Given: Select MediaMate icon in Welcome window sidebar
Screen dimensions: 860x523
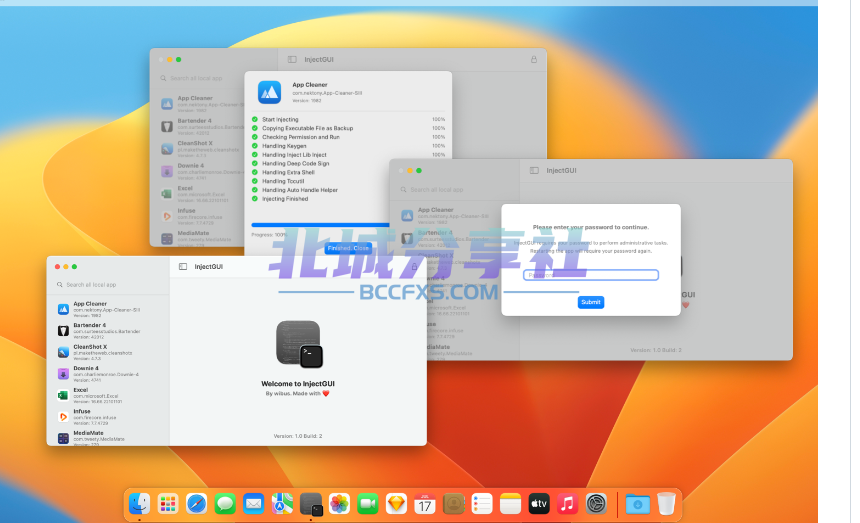Looking at the screenshot, I should tap(64, 438).
